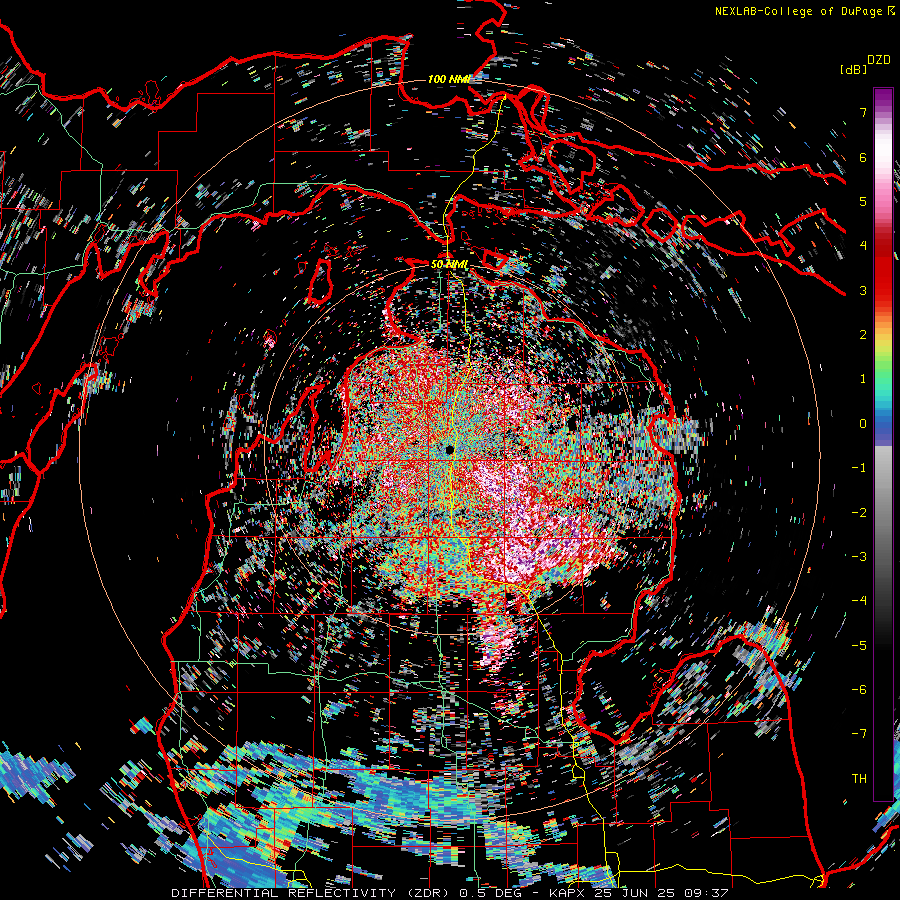Image resolution: width=900 pixels, height=900 pixels.
Task: Click the "4" value on color scale
Action: coord(863,246)
